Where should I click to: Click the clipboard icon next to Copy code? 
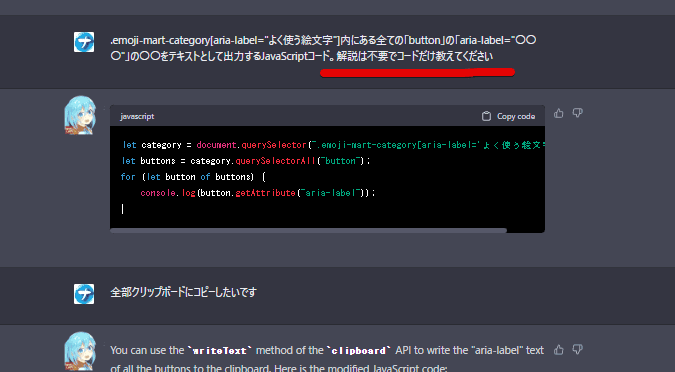tap(486, 116)
